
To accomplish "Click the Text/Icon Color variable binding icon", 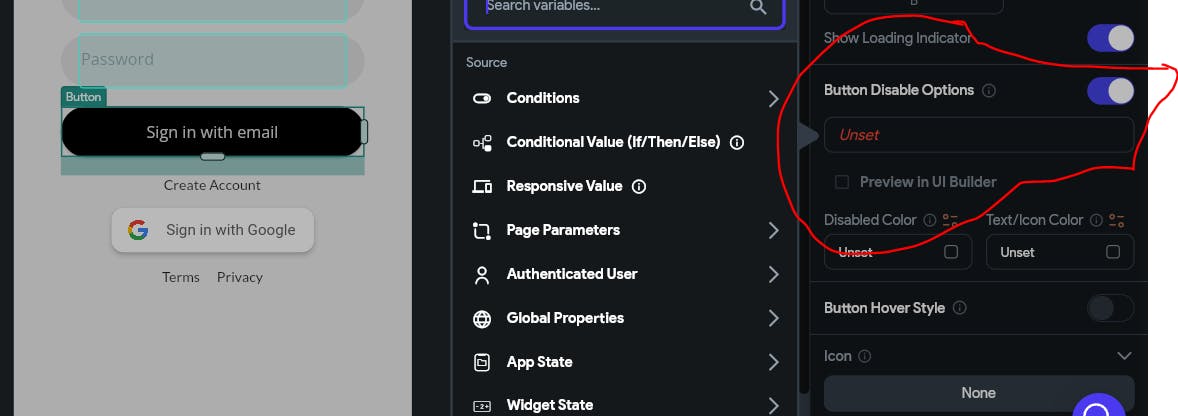I will point(1117,221).
